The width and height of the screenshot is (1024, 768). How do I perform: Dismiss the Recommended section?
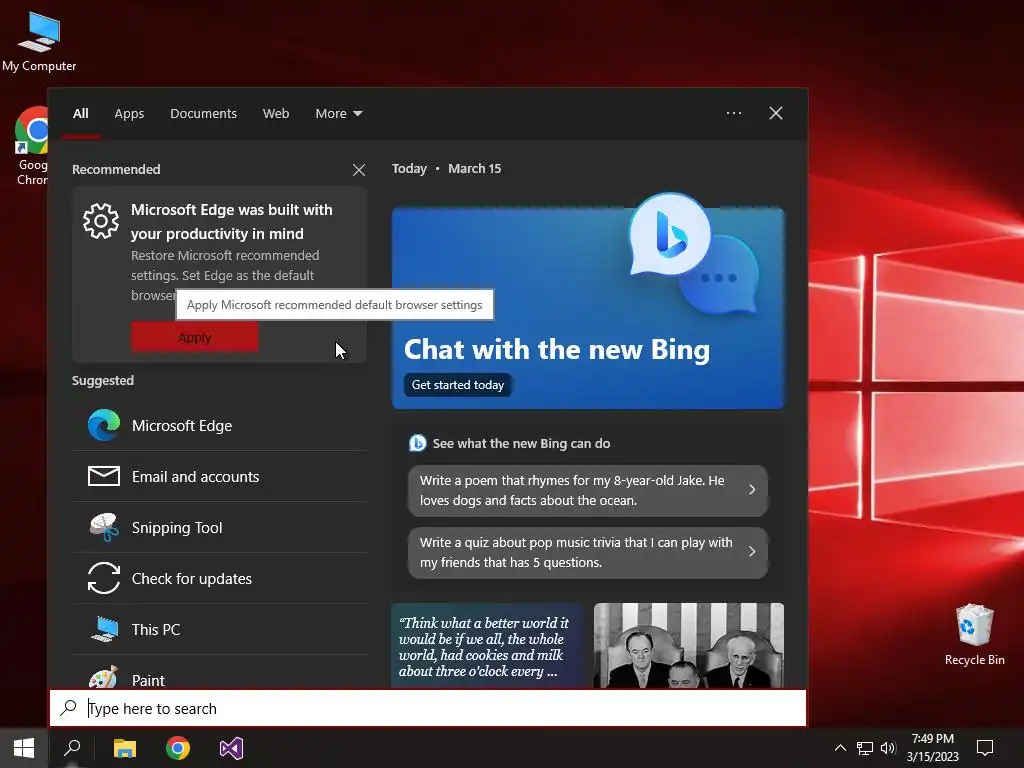tap(359, 170)
